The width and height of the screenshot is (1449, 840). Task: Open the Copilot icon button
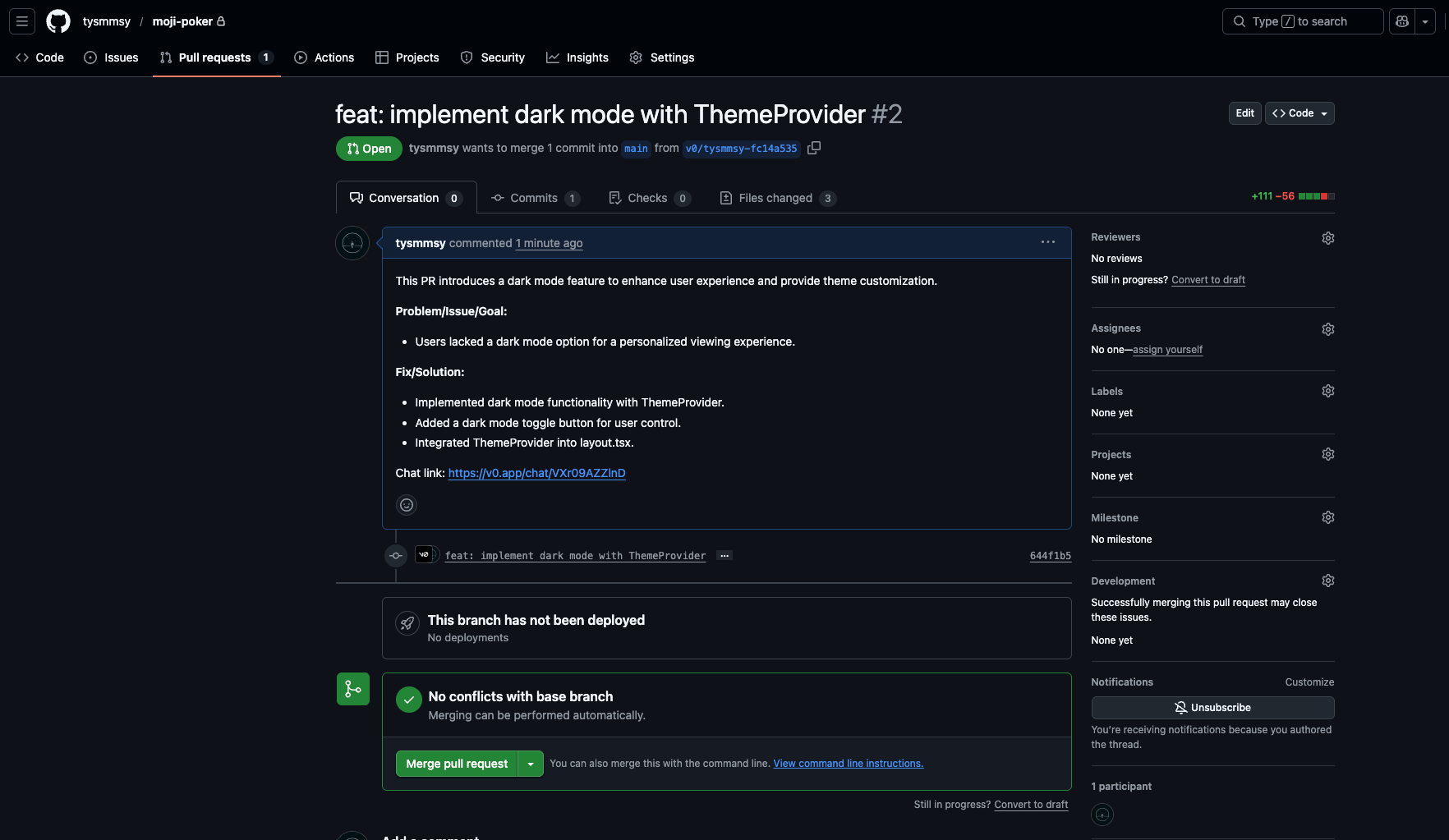click(1402, 21)
